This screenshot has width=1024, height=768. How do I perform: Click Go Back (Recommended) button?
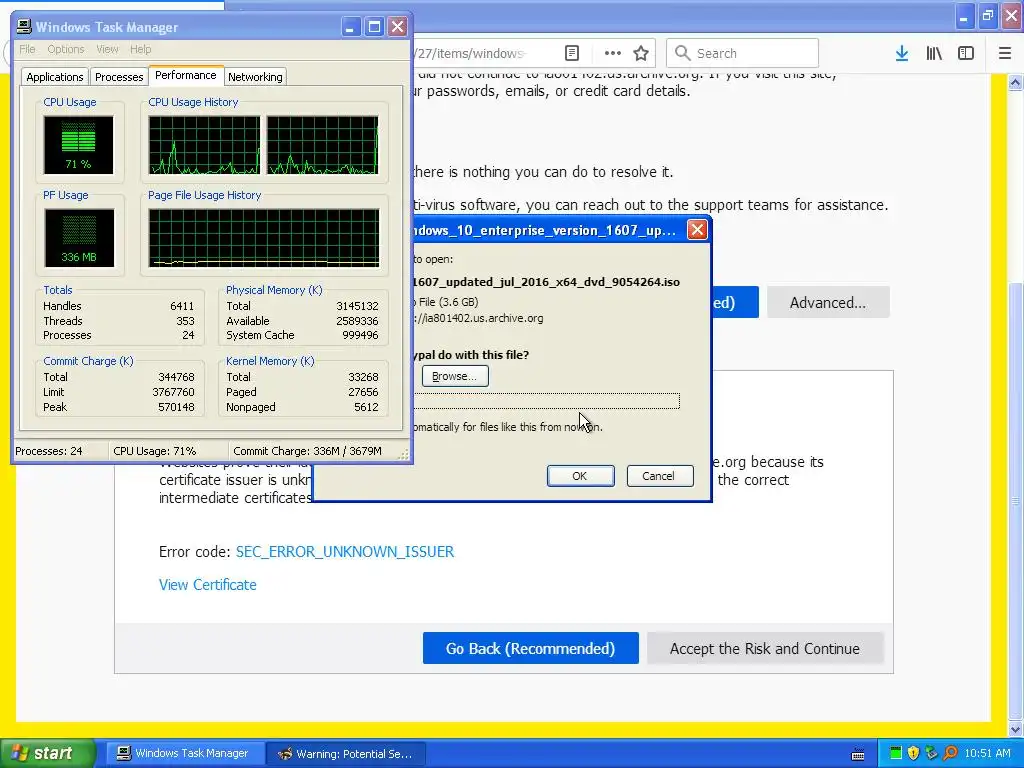point(530,648)
